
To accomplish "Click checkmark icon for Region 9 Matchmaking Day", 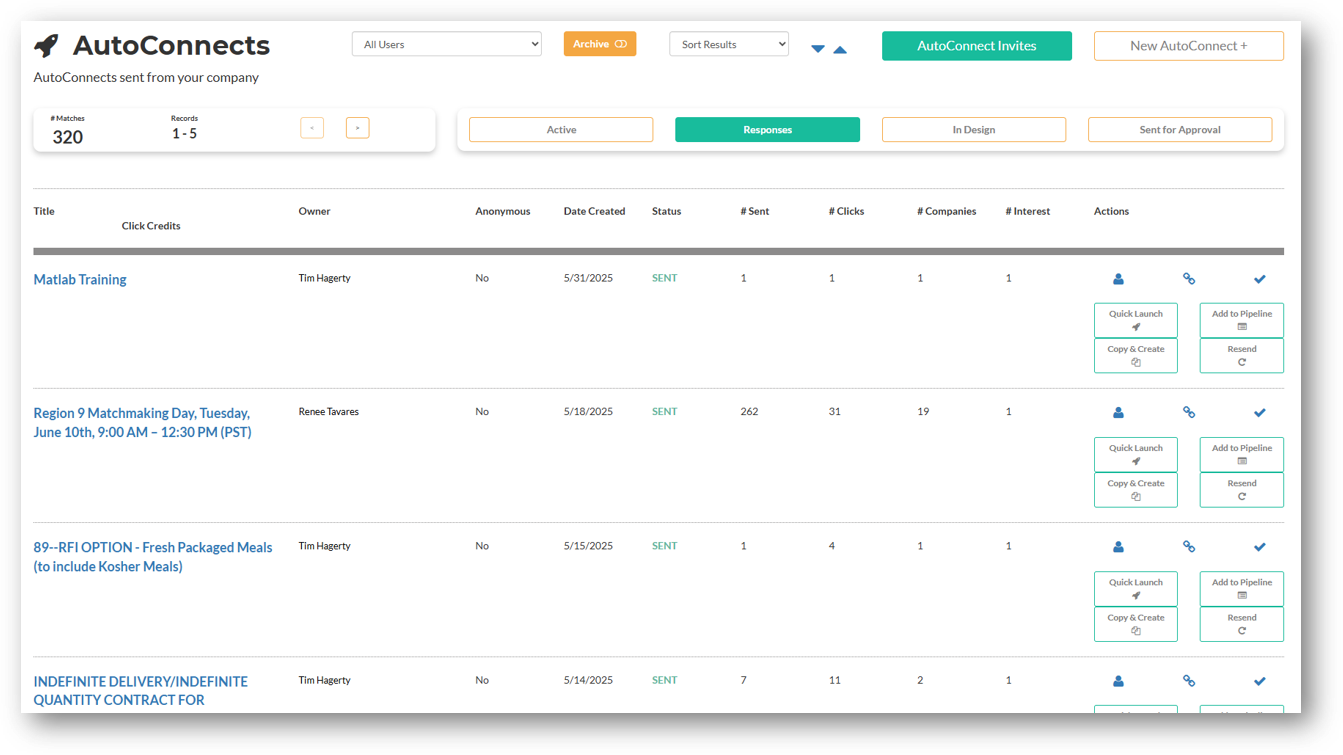I will click(1260, 412).
